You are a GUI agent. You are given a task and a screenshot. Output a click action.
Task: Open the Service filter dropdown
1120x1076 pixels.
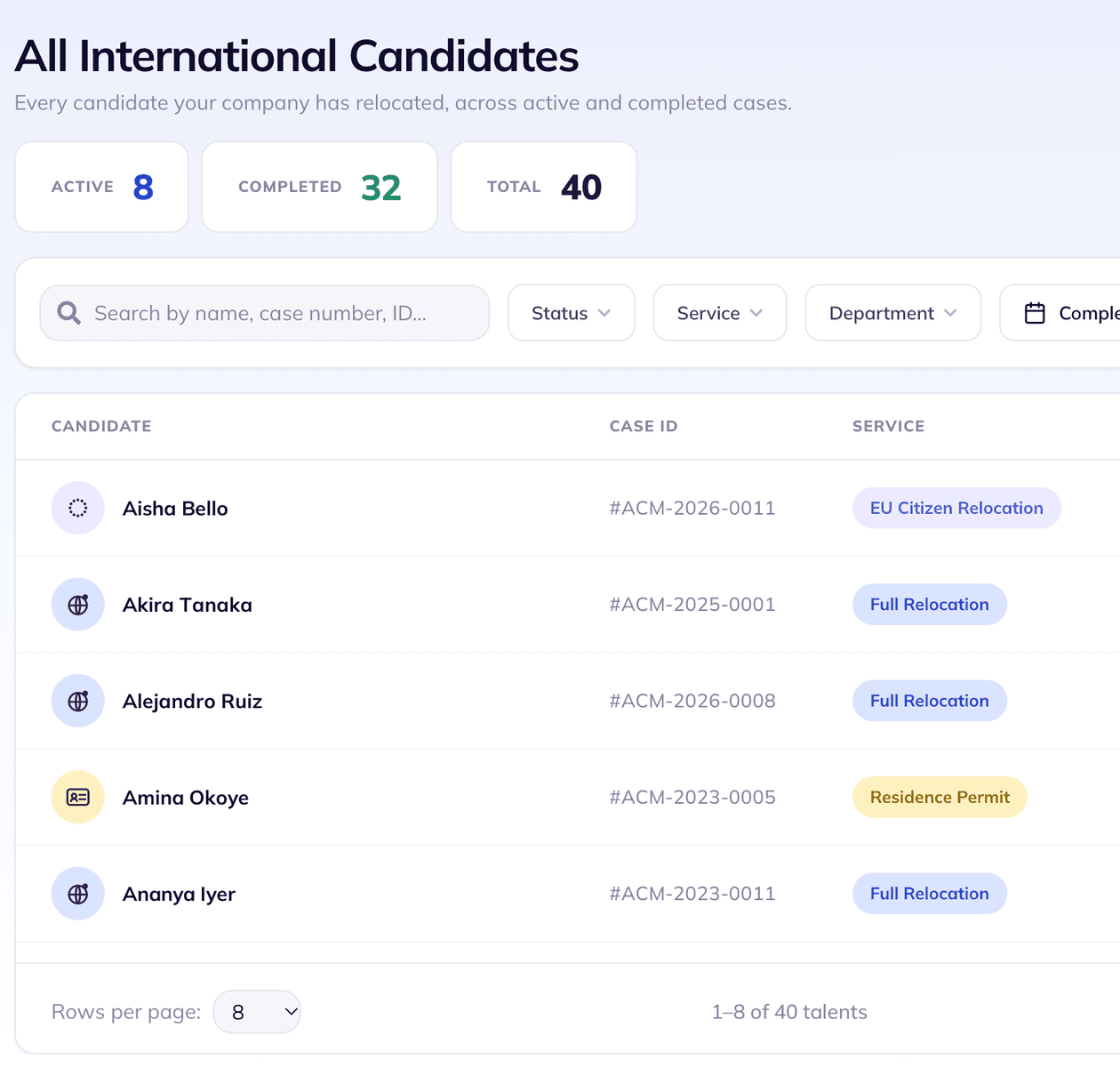click(720, 313)
